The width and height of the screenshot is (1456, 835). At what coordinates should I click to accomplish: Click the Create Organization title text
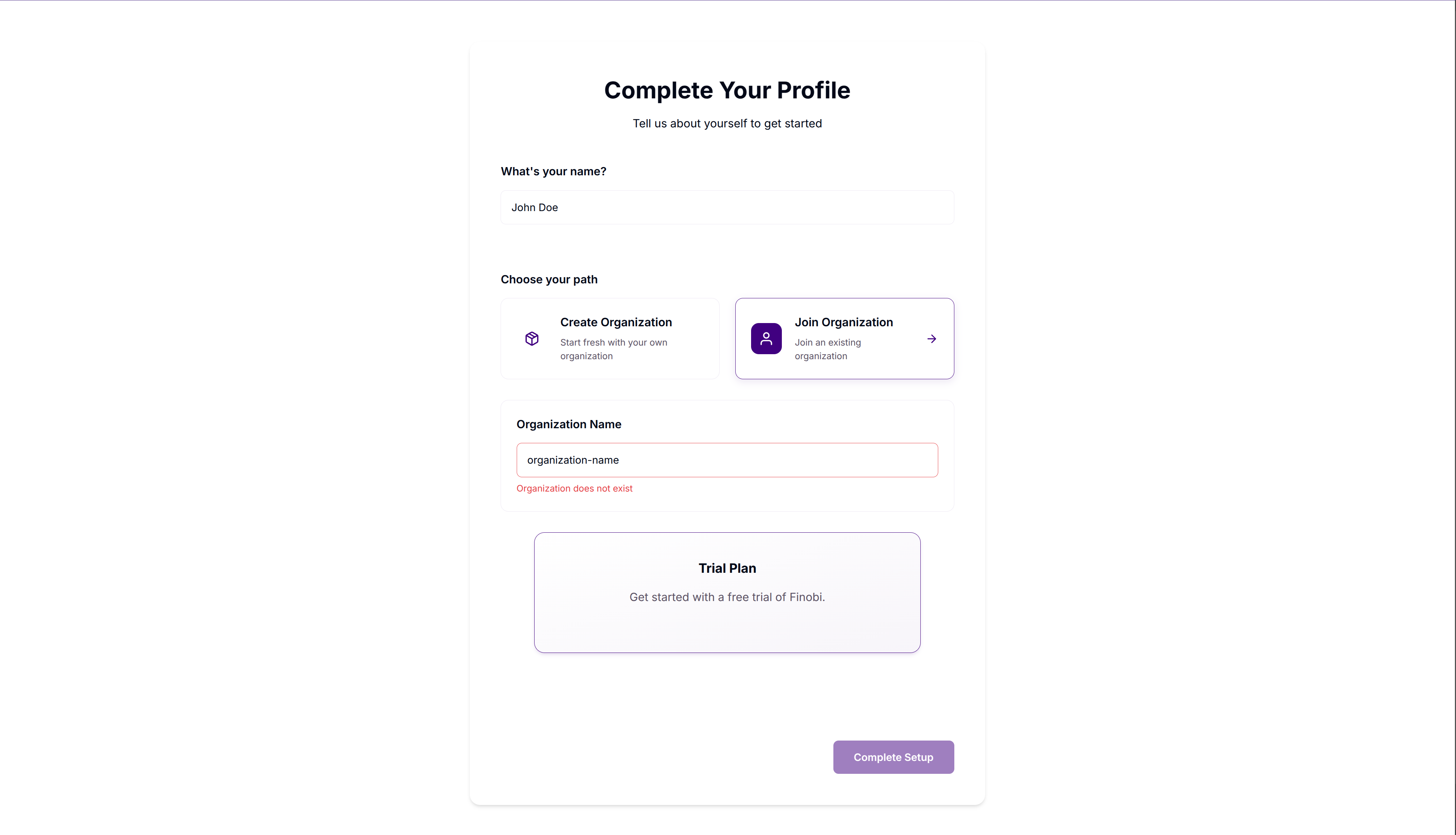tap(616, 322)
